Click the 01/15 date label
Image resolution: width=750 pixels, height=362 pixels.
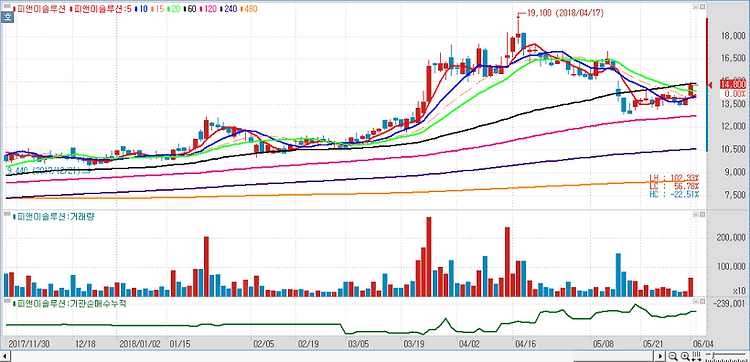click(179, 344)
